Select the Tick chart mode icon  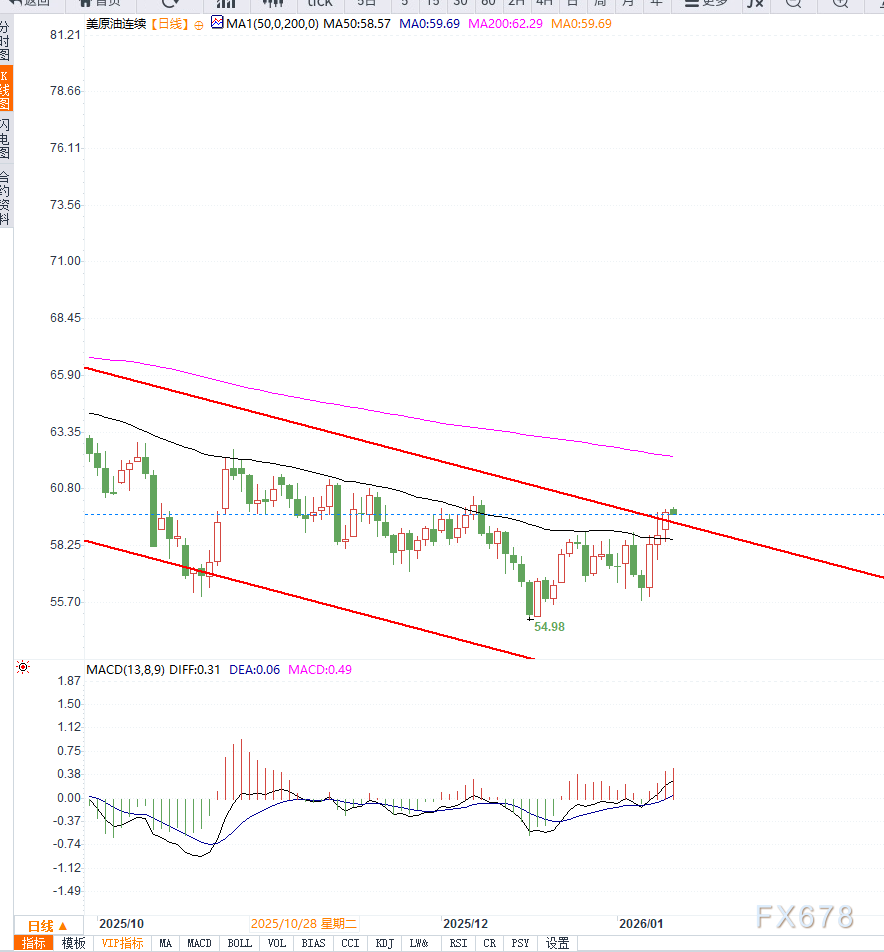[319, 5]
